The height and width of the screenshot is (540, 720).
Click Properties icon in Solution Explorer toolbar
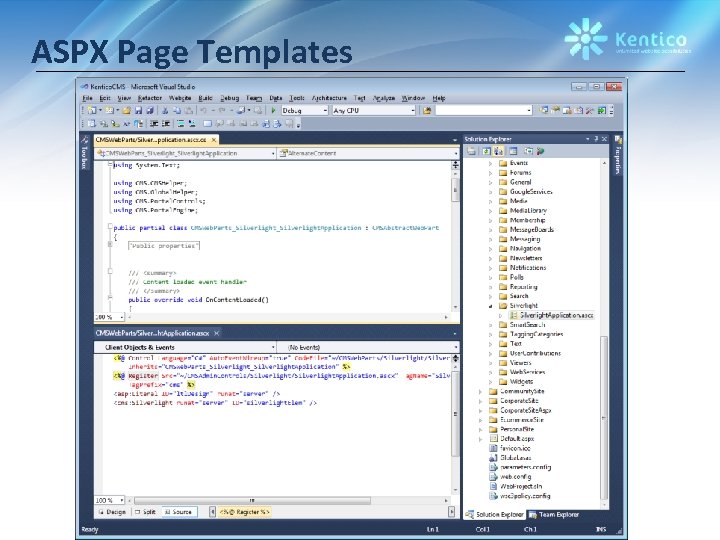[x=472, y=151]
